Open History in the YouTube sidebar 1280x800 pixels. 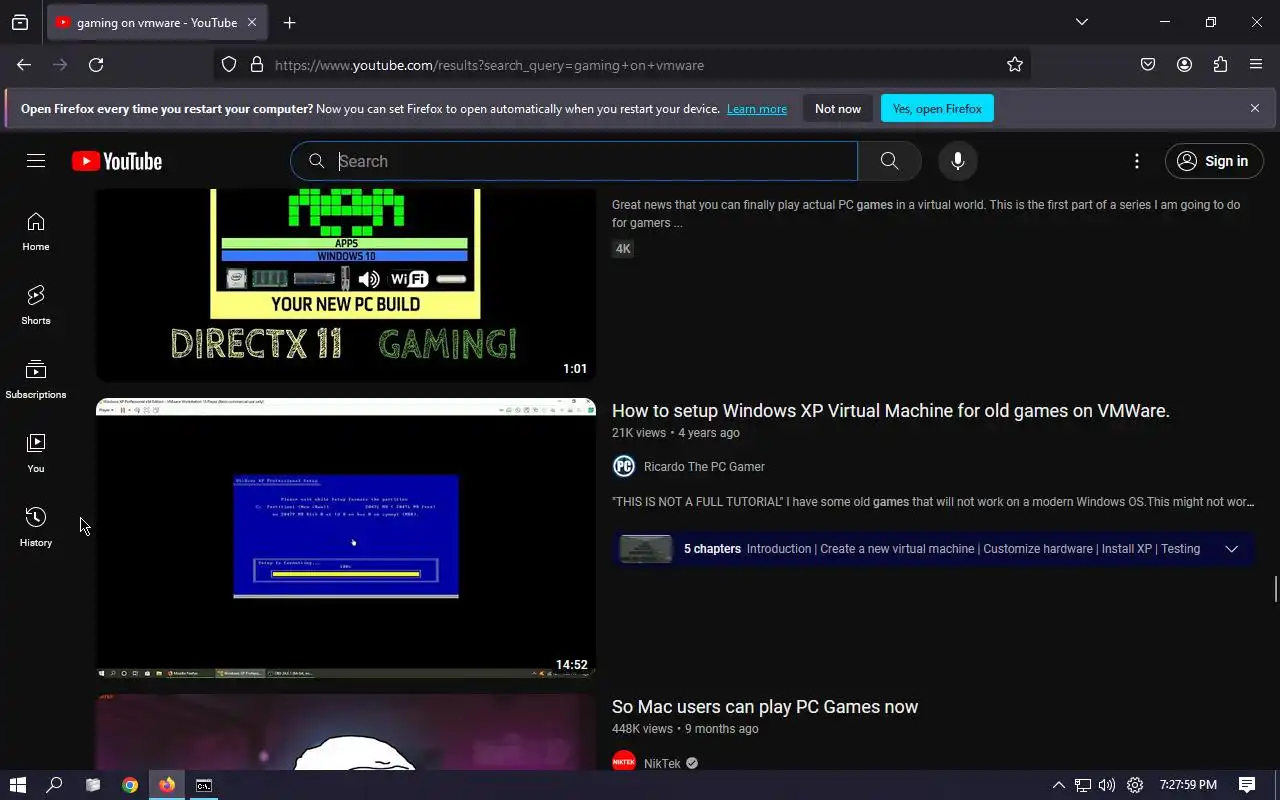[x=36, y=527]
